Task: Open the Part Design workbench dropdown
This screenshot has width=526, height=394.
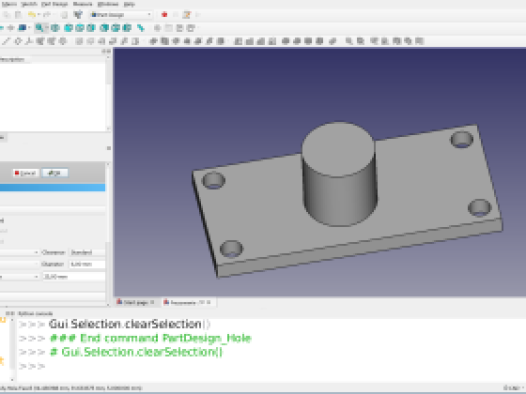Action: click(x=121, y=15)
